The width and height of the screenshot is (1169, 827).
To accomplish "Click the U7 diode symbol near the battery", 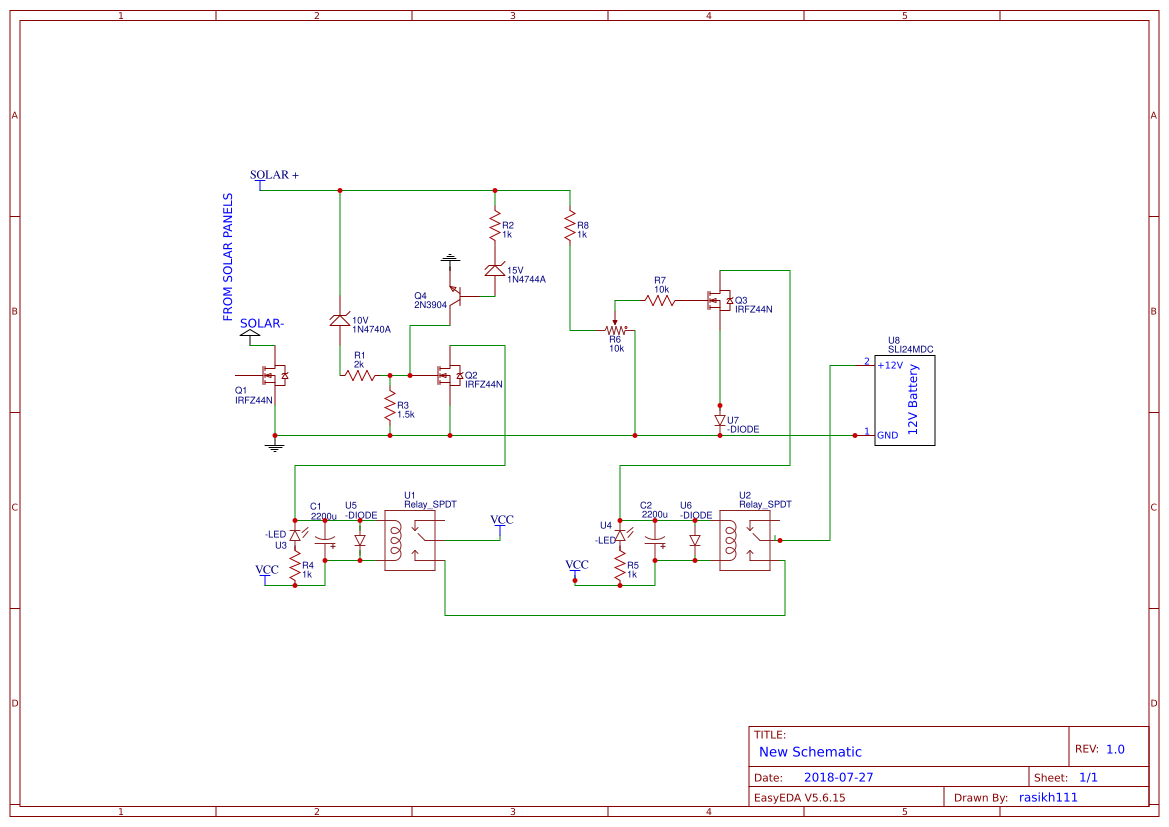I will click(x=720, y=420).
